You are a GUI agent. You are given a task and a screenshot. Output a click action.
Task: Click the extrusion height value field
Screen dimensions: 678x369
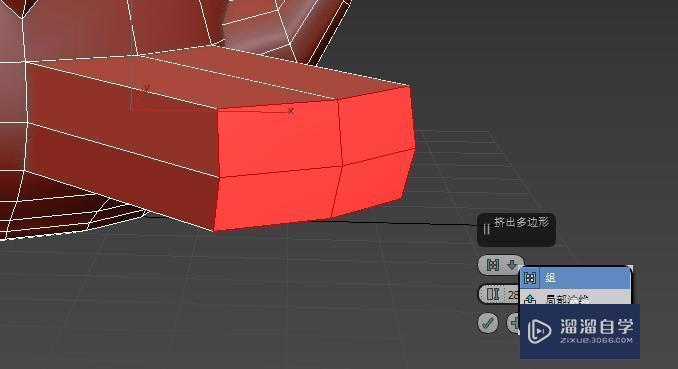click(x=513, y=295)
